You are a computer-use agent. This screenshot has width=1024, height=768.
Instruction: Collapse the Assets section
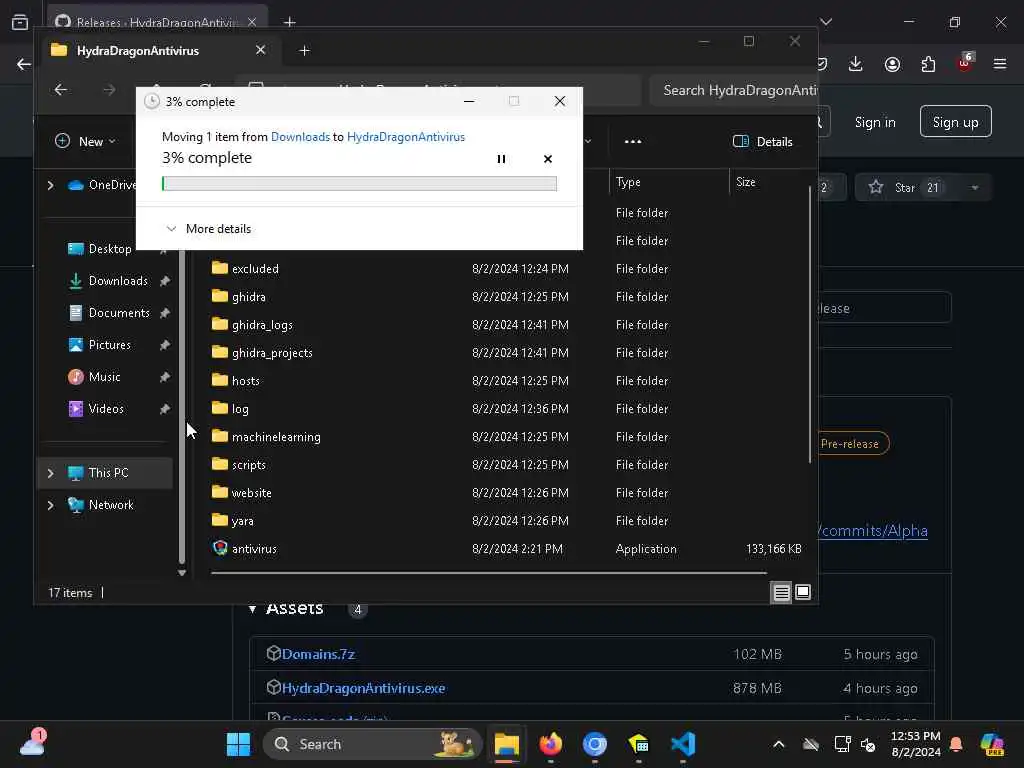coord(252,609)
